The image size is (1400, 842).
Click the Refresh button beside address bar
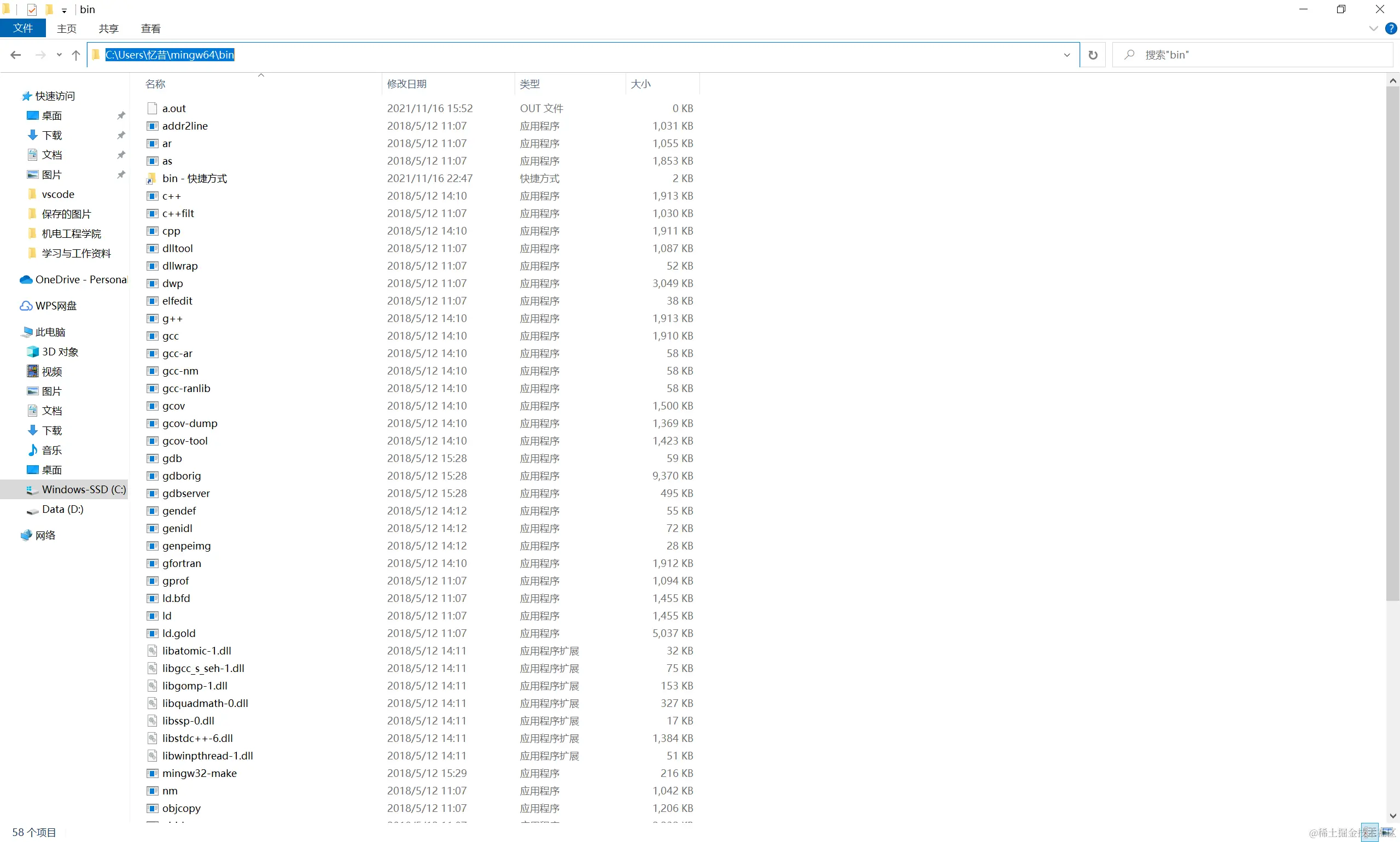click(x=1093, y=55)
